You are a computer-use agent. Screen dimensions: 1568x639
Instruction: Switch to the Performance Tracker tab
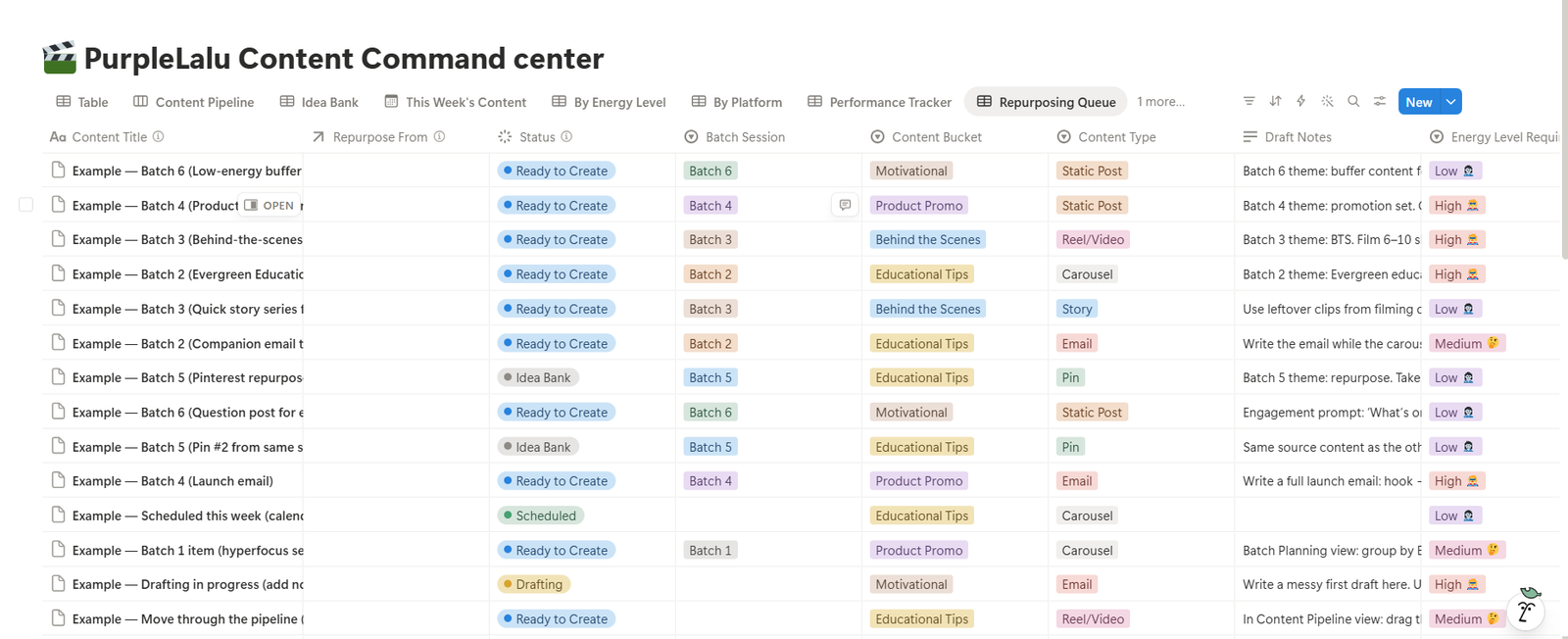click(x=879, y=102)
